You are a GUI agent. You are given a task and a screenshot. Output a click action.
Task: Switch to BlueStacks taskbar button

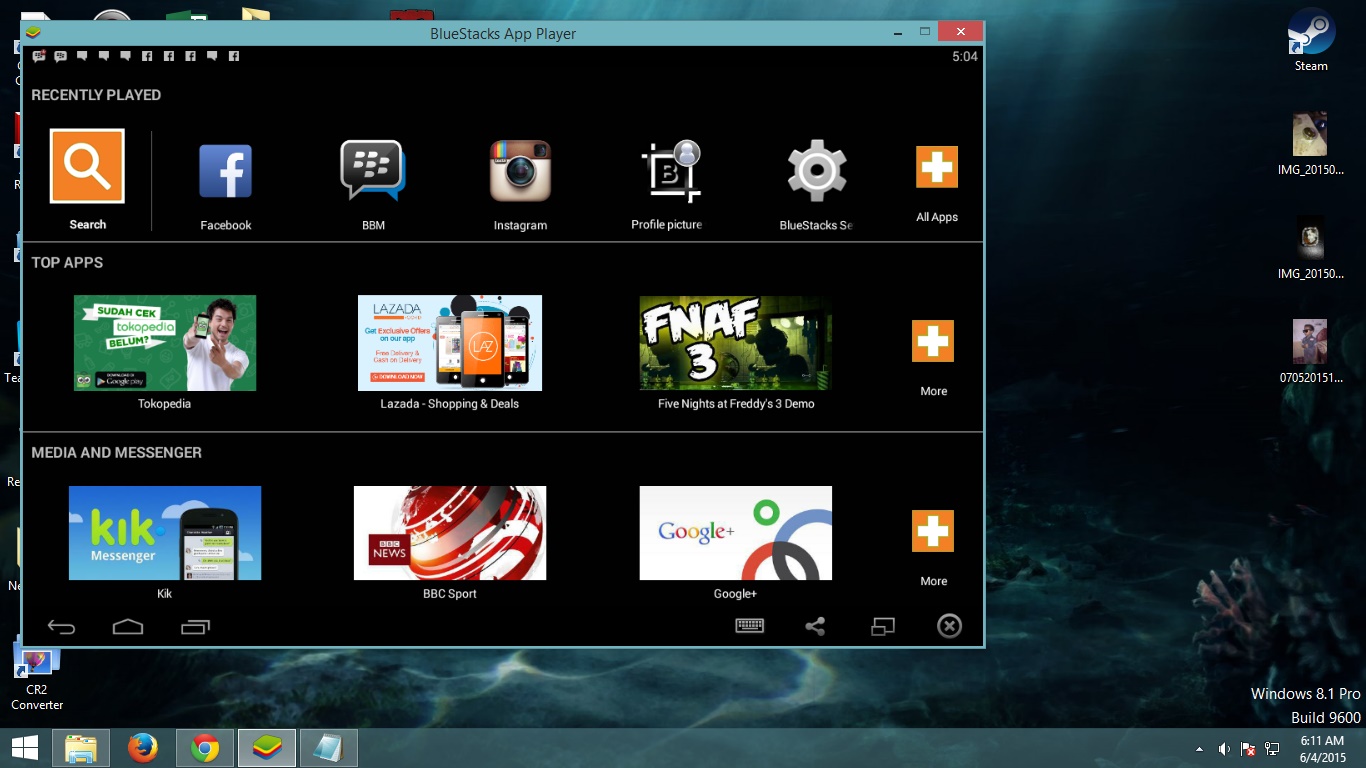tap(267, 748)
